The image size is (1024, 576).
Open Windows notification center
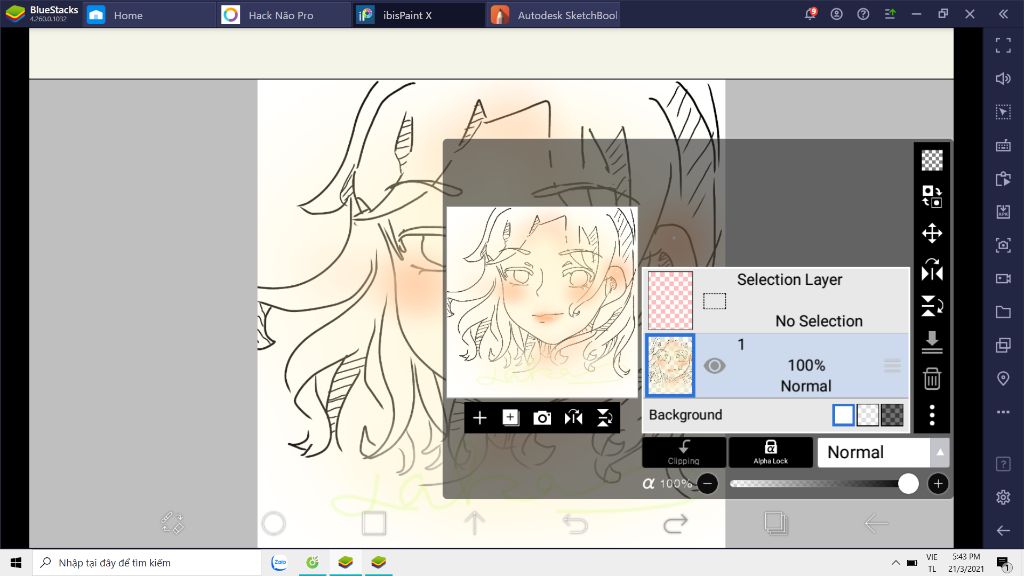tap(1003, 562)
